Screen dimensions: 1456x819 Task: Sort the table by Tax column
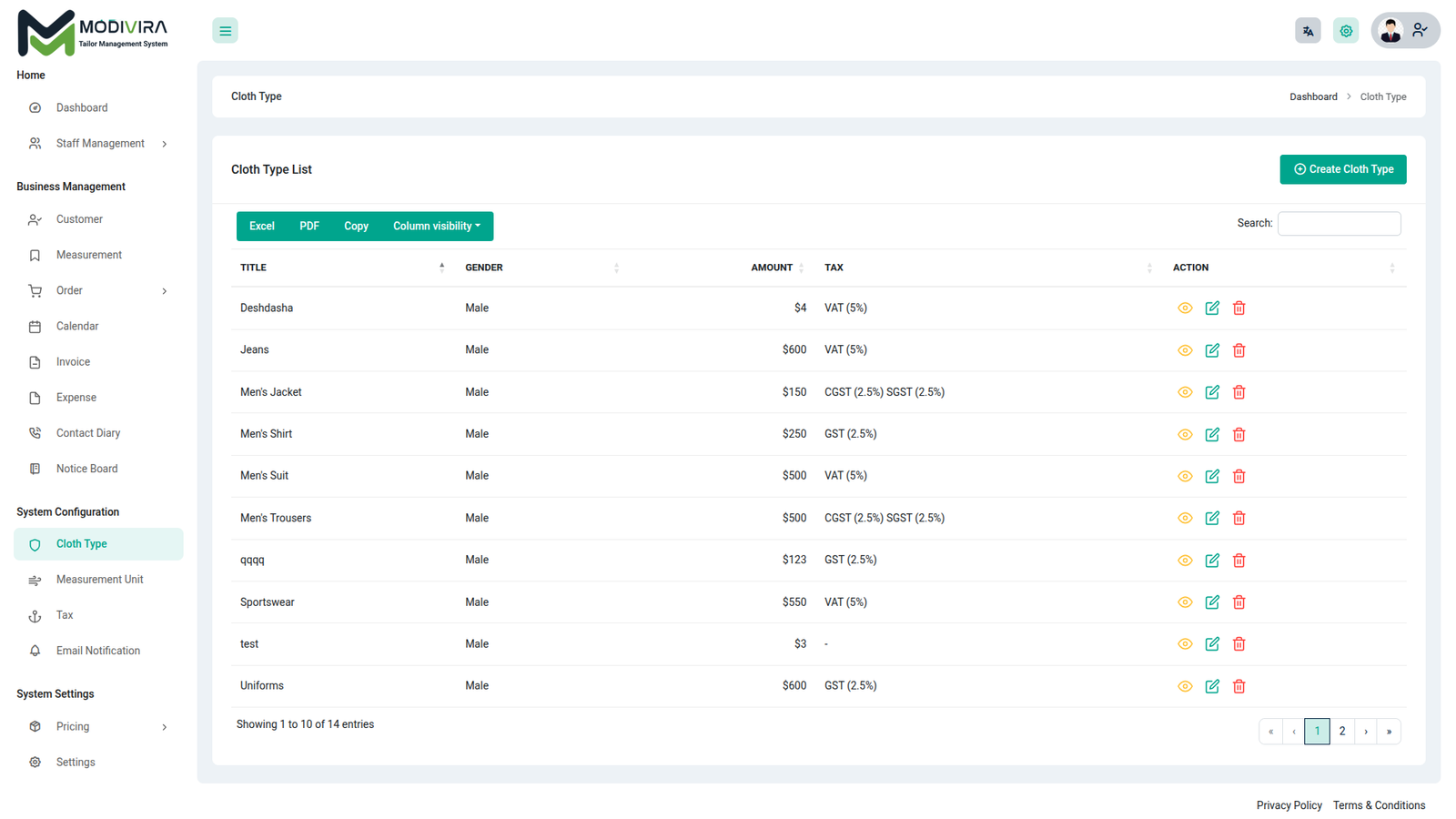(x=989, y=268)
